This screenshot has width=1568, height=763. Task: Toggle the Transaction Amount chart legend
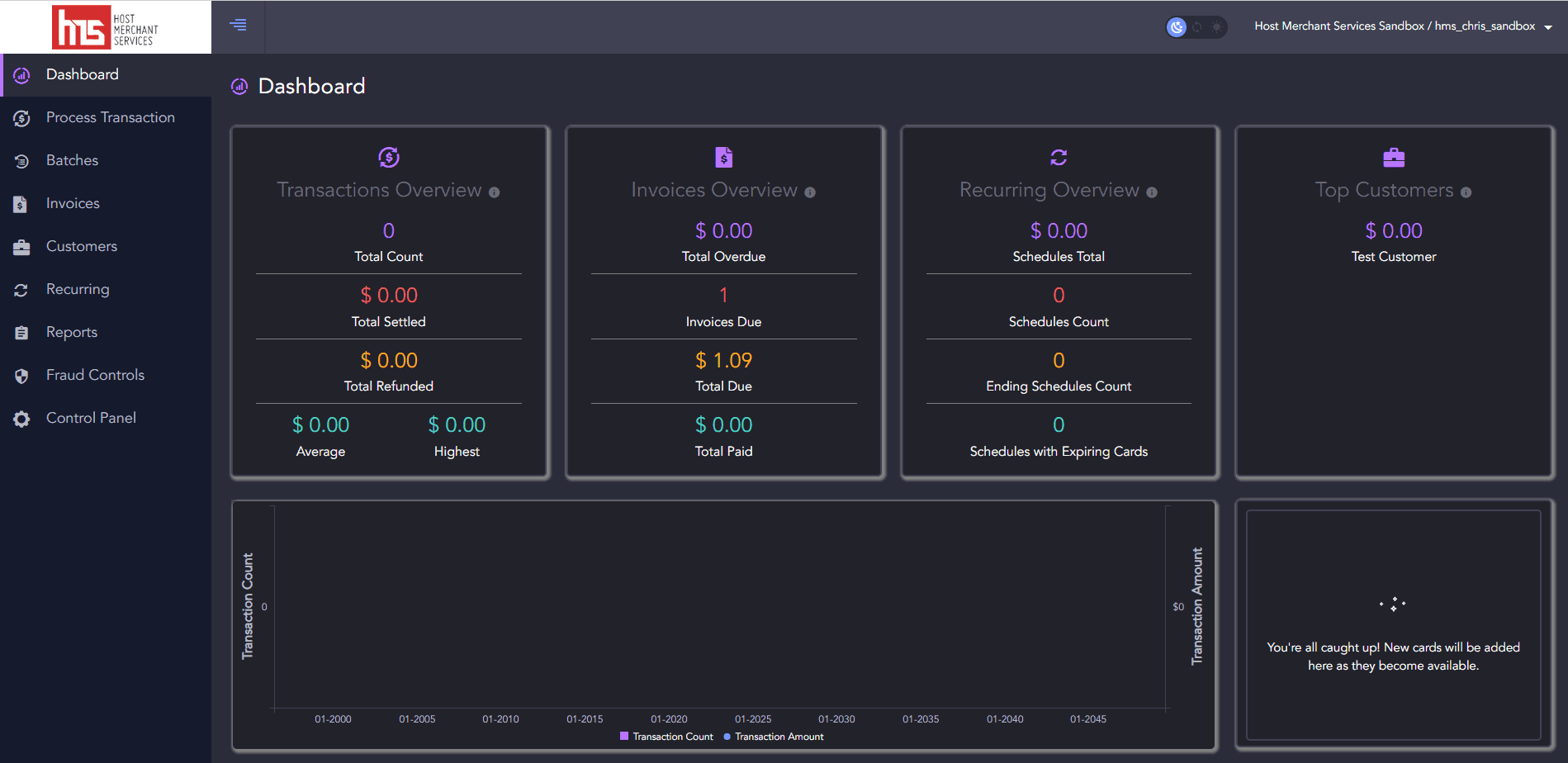(773, 737)
